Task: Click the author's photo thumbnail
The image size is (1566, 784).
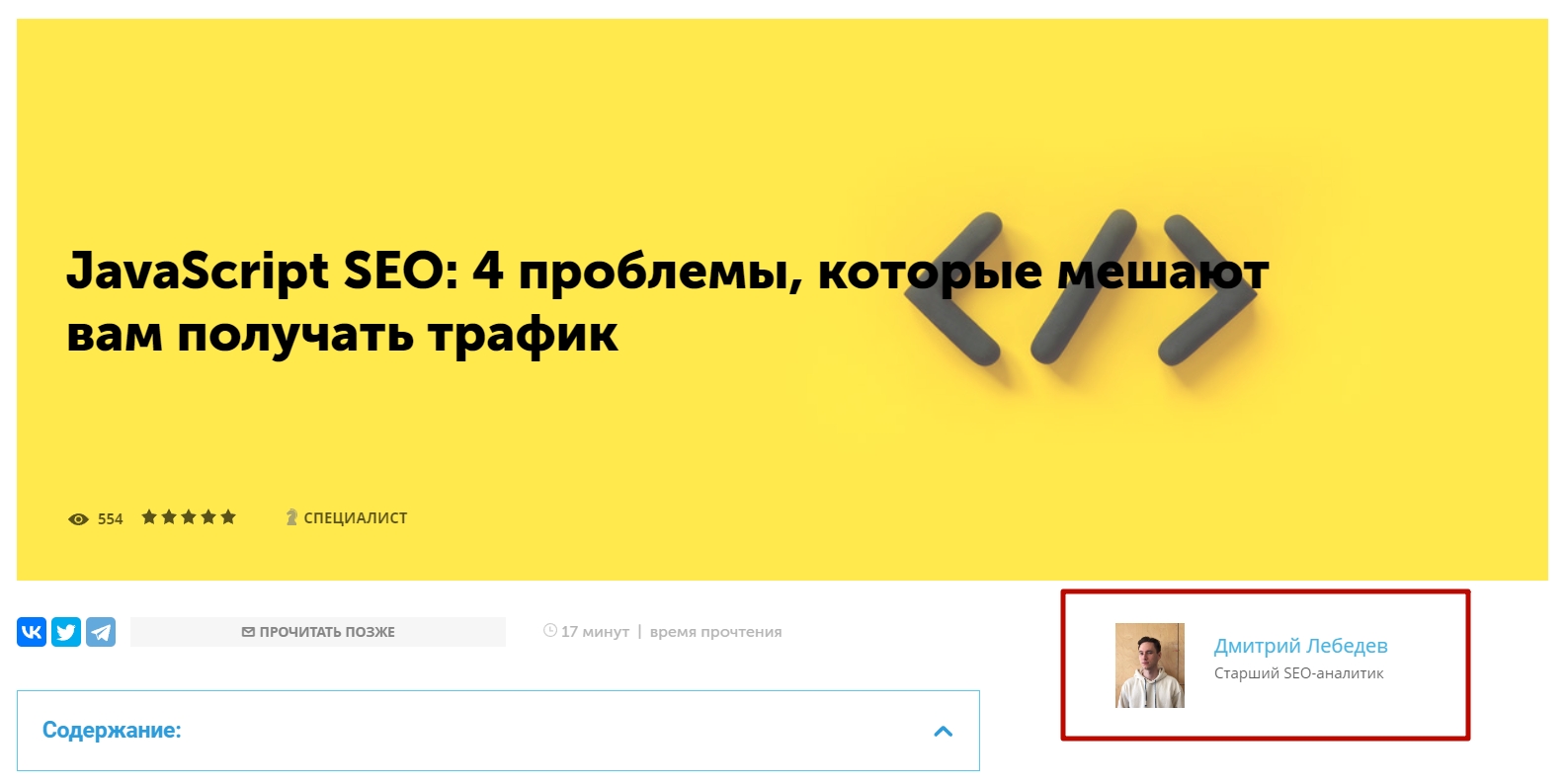Action: [x=1150, y=666]
